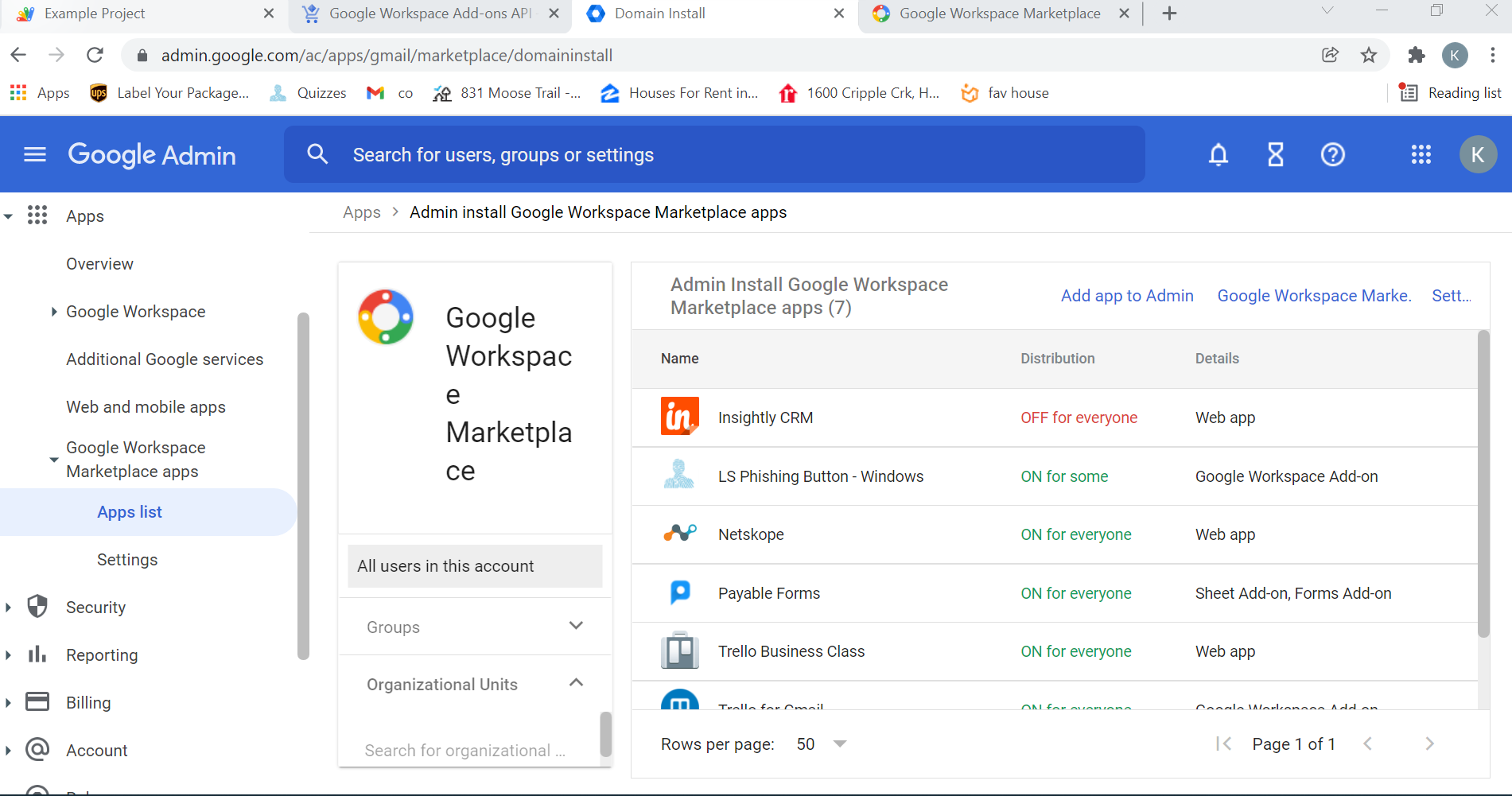
Task: Open Settings under Marketplace apps
Action: click(127, 560)
